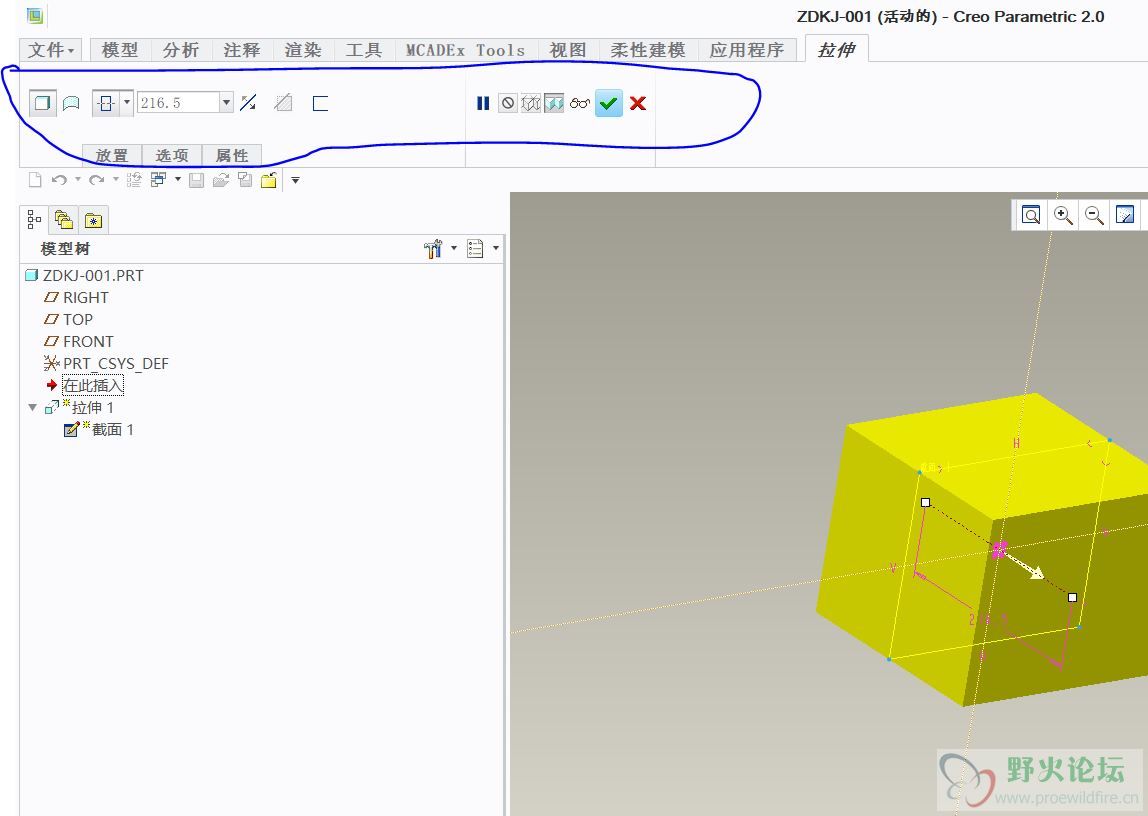Image resolution: width=1148 pixels, height=816 pixels.
Task: Click the symmetric depth type icon
Action: (106, 103)
